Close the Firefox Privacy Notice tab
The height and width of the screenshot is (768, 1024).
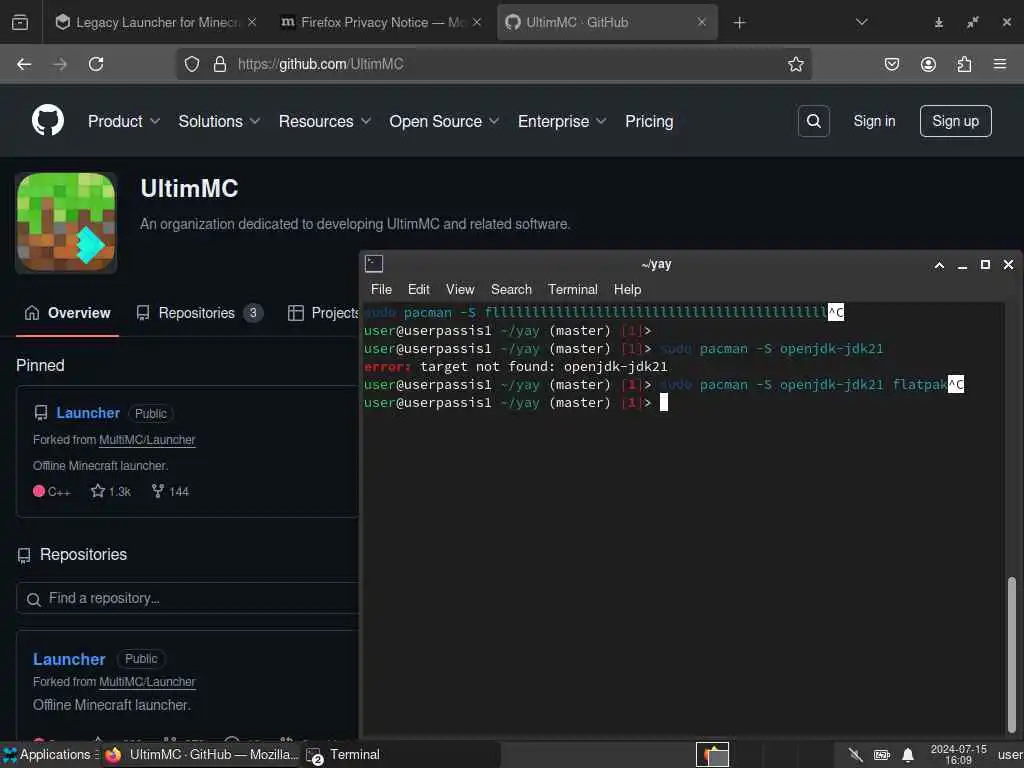[x=477, y=22]
